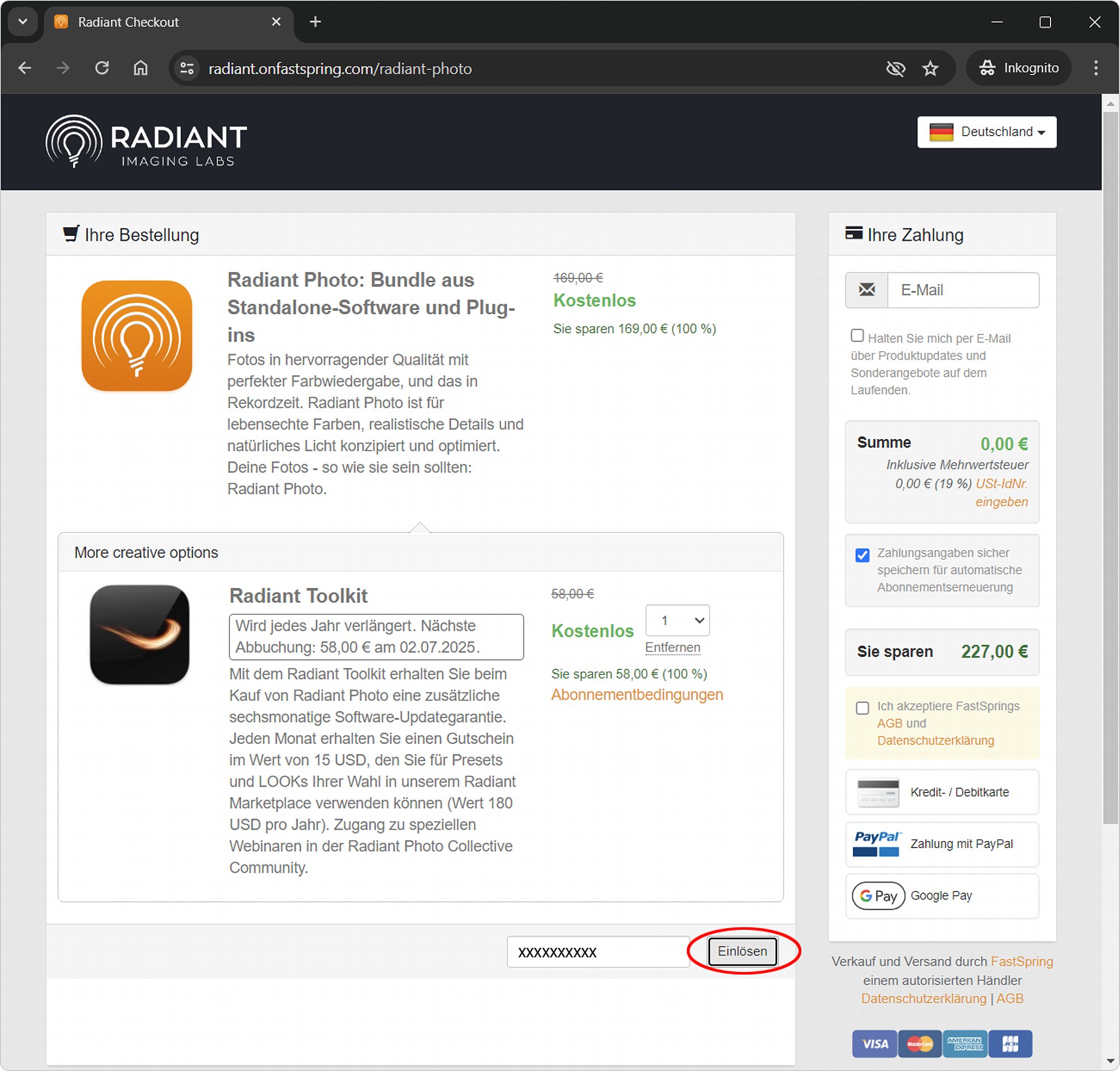Choose Kredit- / Debitkarte payment
Viewport: 1120px width, 1071px height.
(942, 792)
